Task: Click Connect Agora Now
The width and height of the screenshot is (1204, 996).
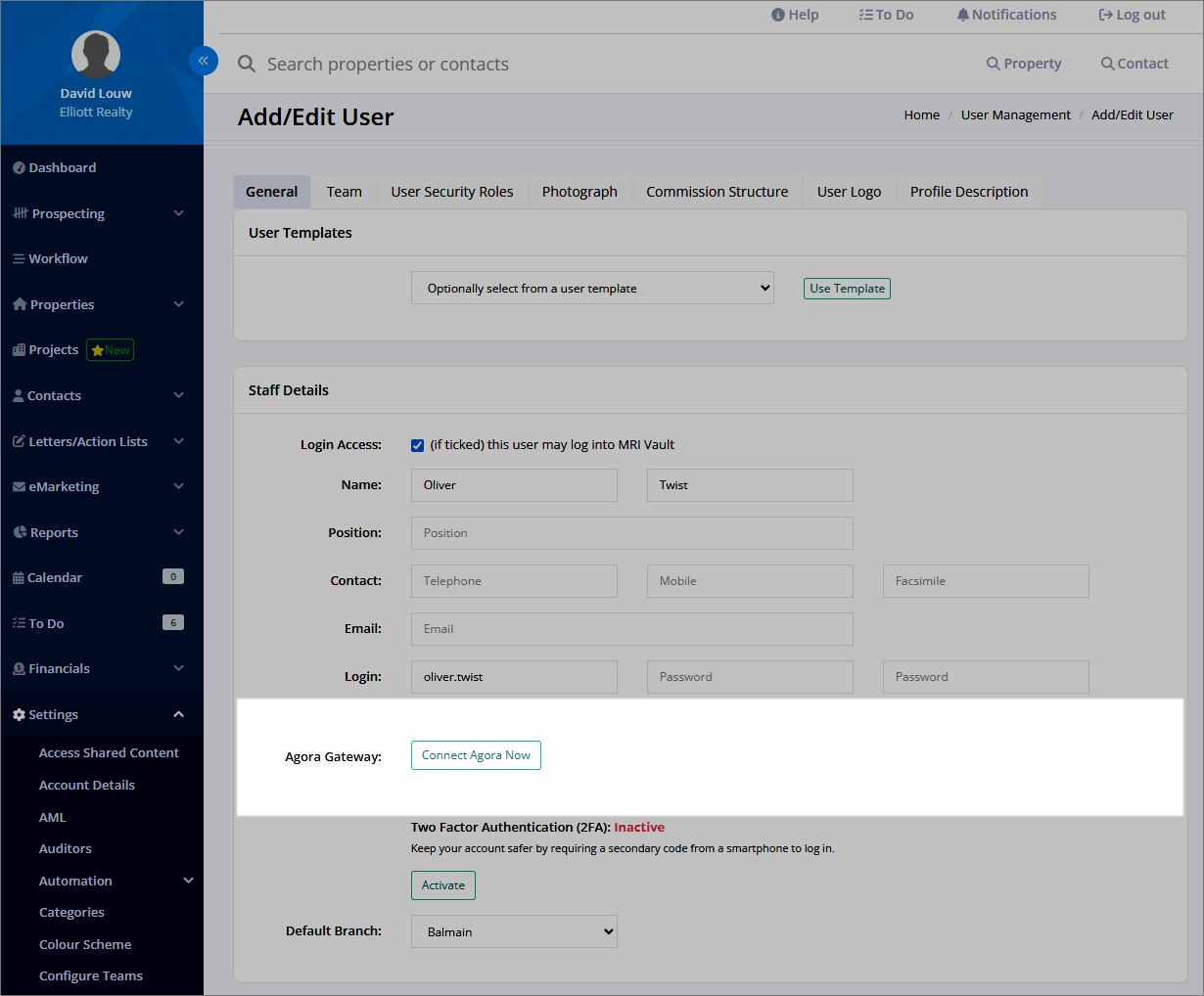Action: coord(476,755)
